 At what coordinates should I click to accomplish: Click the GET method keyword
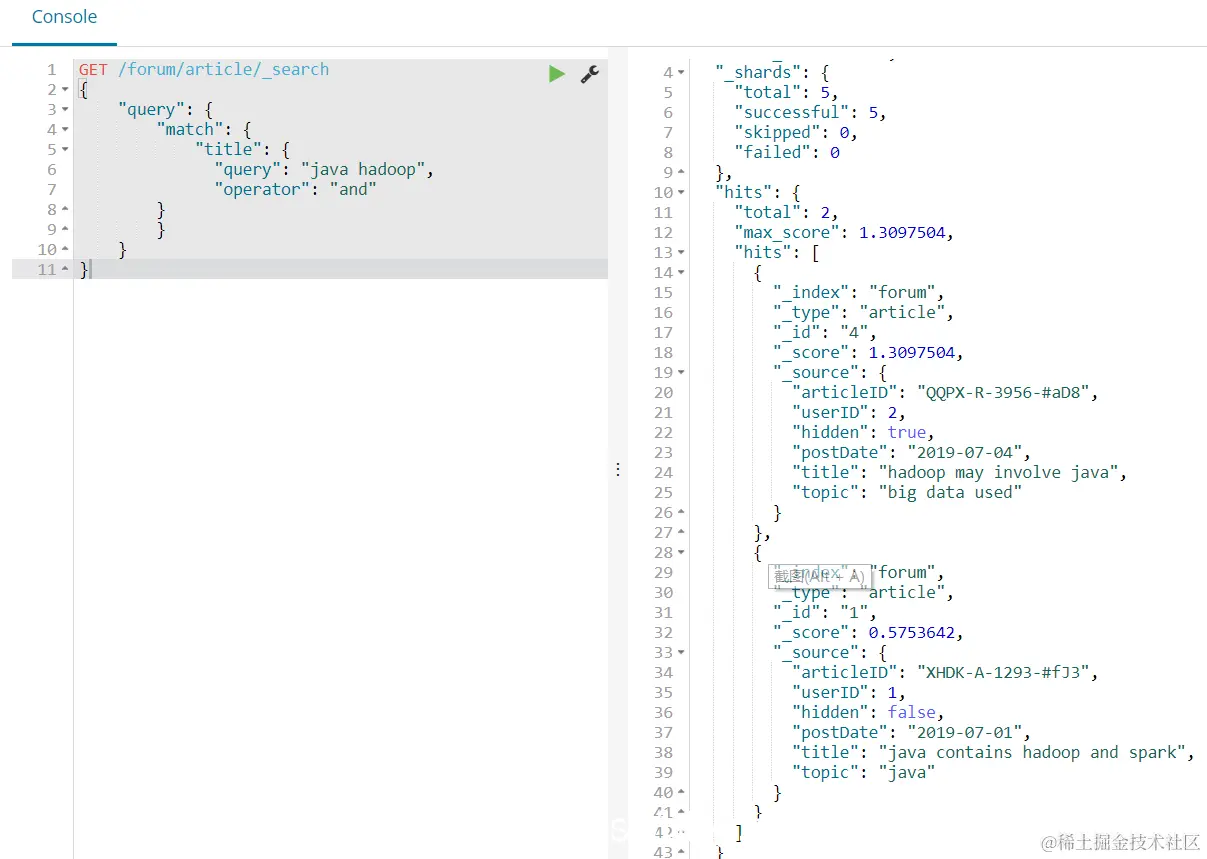[93, 70]
